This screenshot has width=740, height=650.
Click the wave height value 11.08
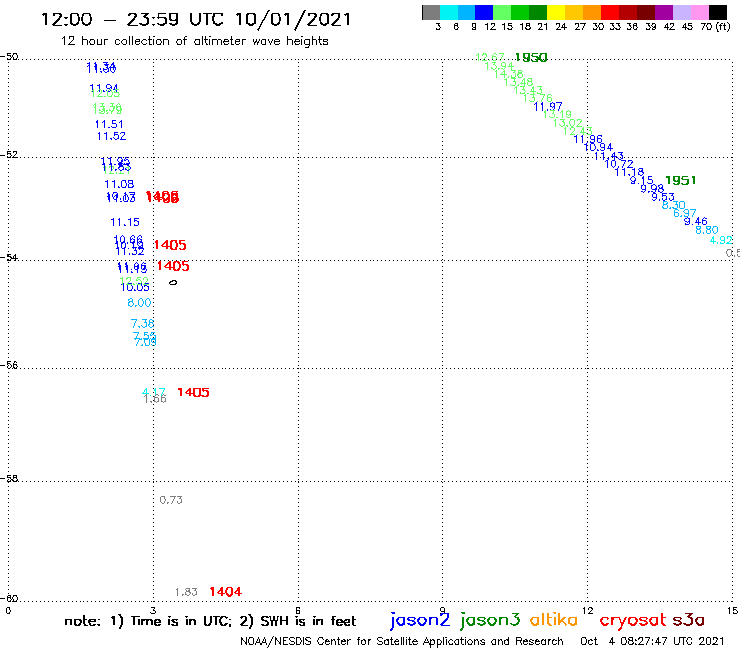pyautogui.click(x=119, y=185)
